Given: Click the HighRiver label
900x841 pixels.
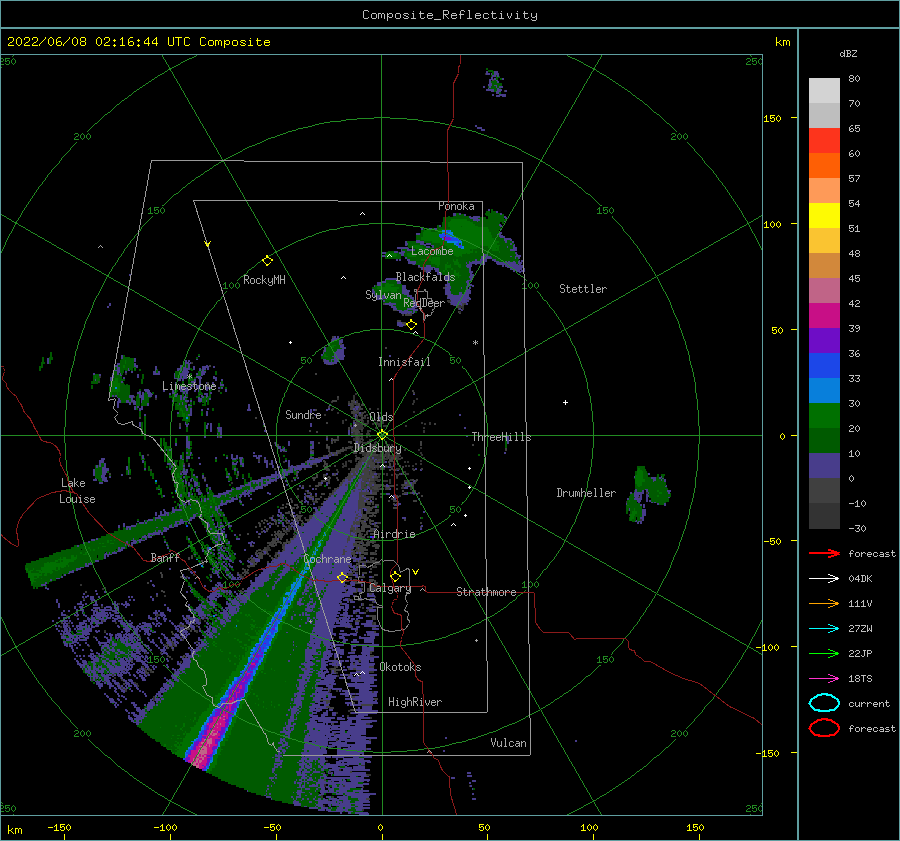Looking at the screenshot, I should click(415, 702).
